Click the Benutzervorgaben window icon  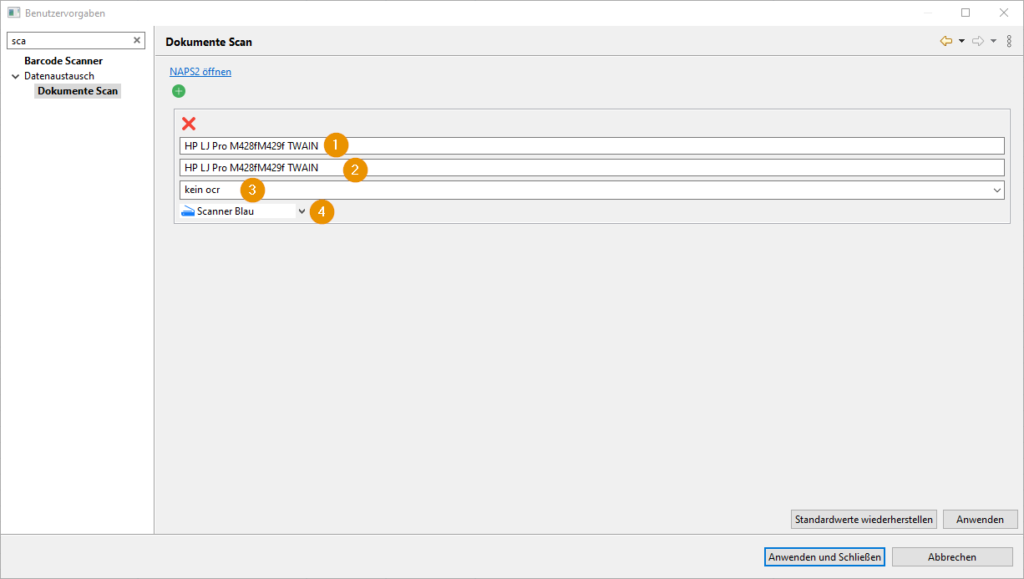point(13,13)
